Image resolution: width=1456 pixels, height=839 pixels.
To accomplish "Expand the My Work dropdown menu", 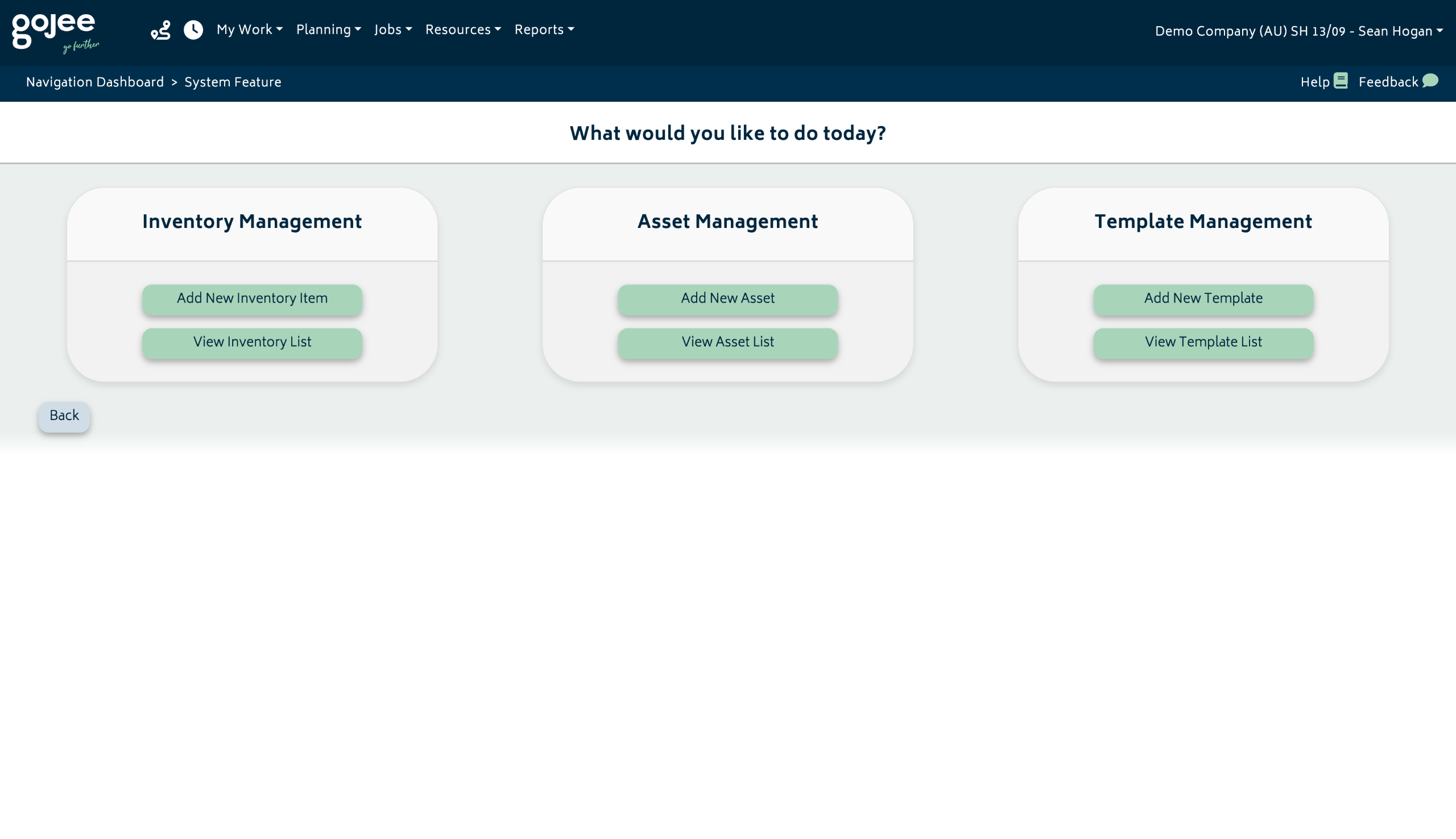I will (x=249, y=30).
